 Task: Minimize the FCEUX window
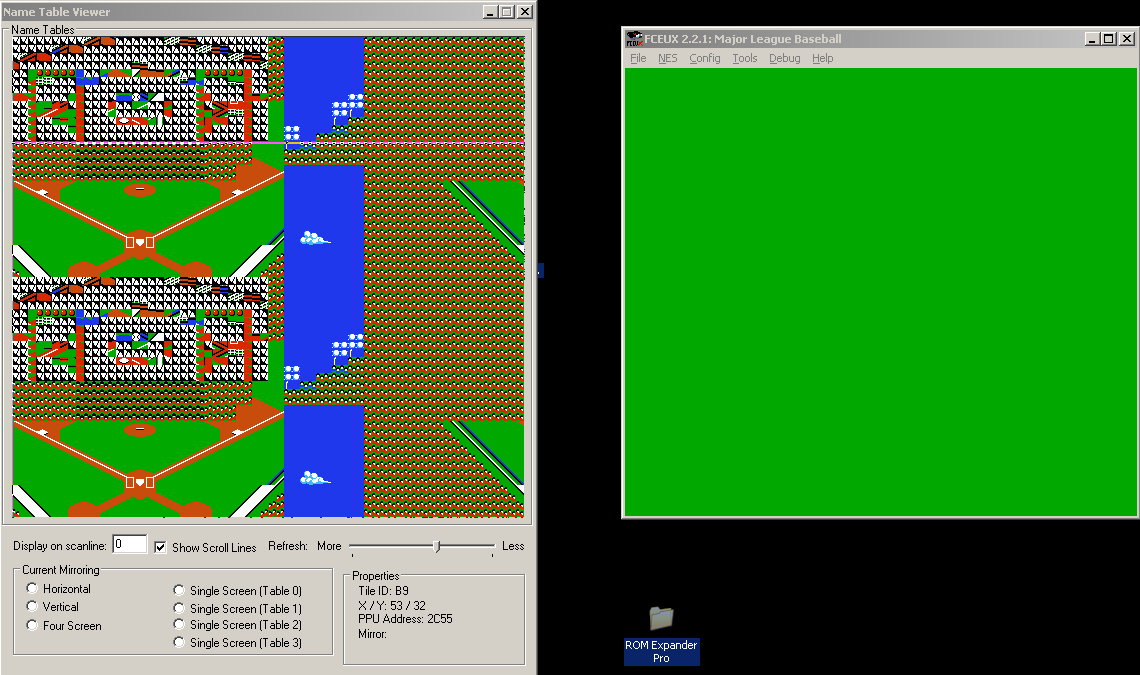point(1092,39)
